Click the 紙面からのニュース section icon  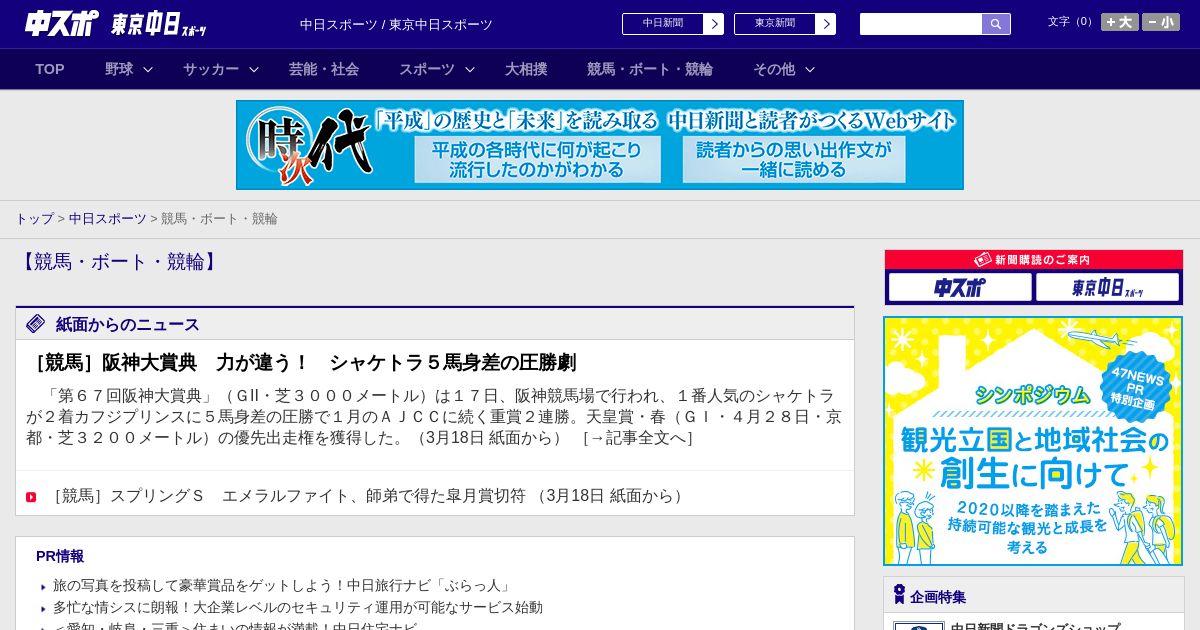click(36, 323)
